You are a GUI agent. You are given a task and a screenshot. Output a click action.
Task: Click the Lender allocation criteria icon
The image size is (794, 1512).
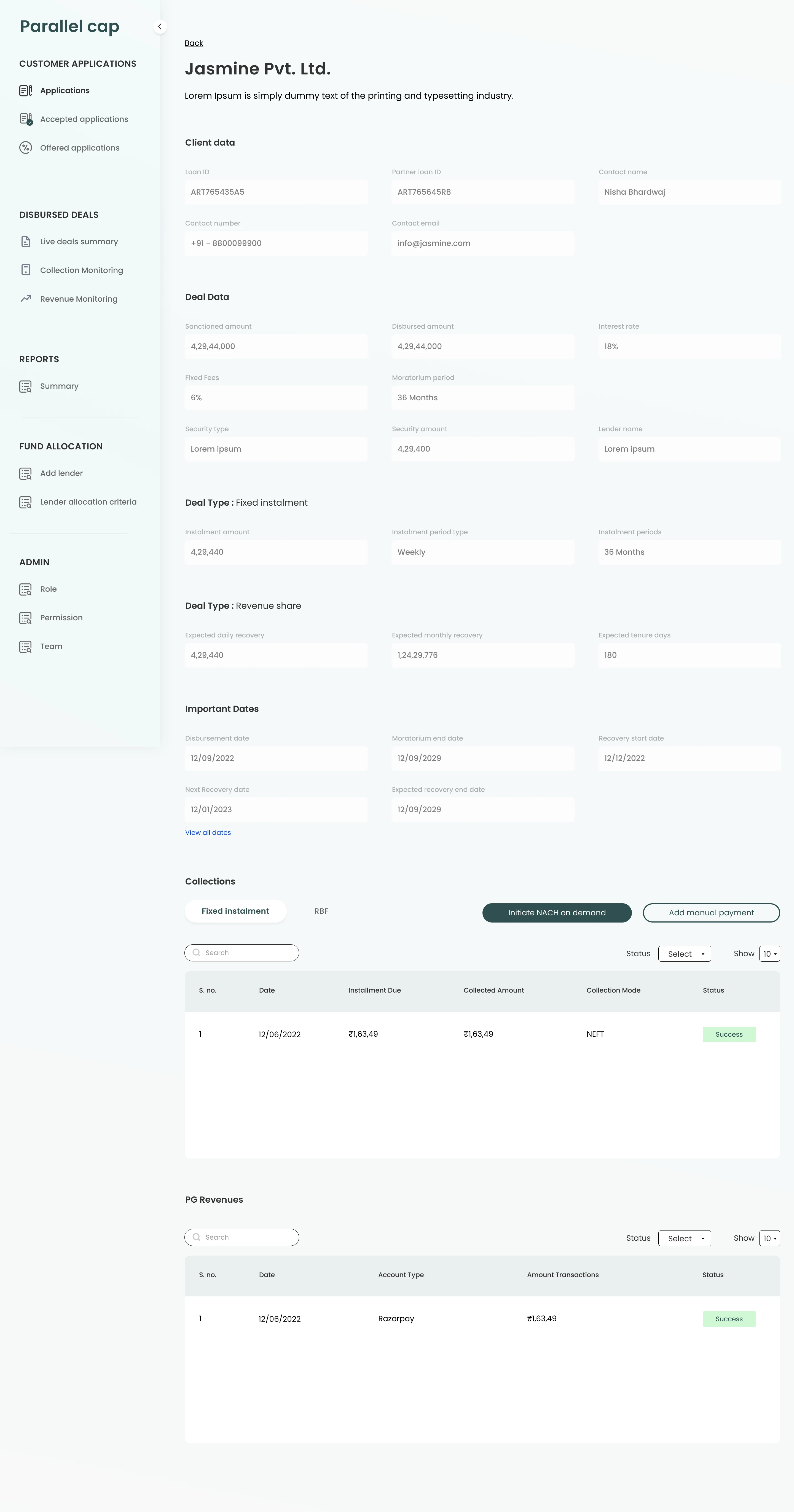click(x=26, y=502)
